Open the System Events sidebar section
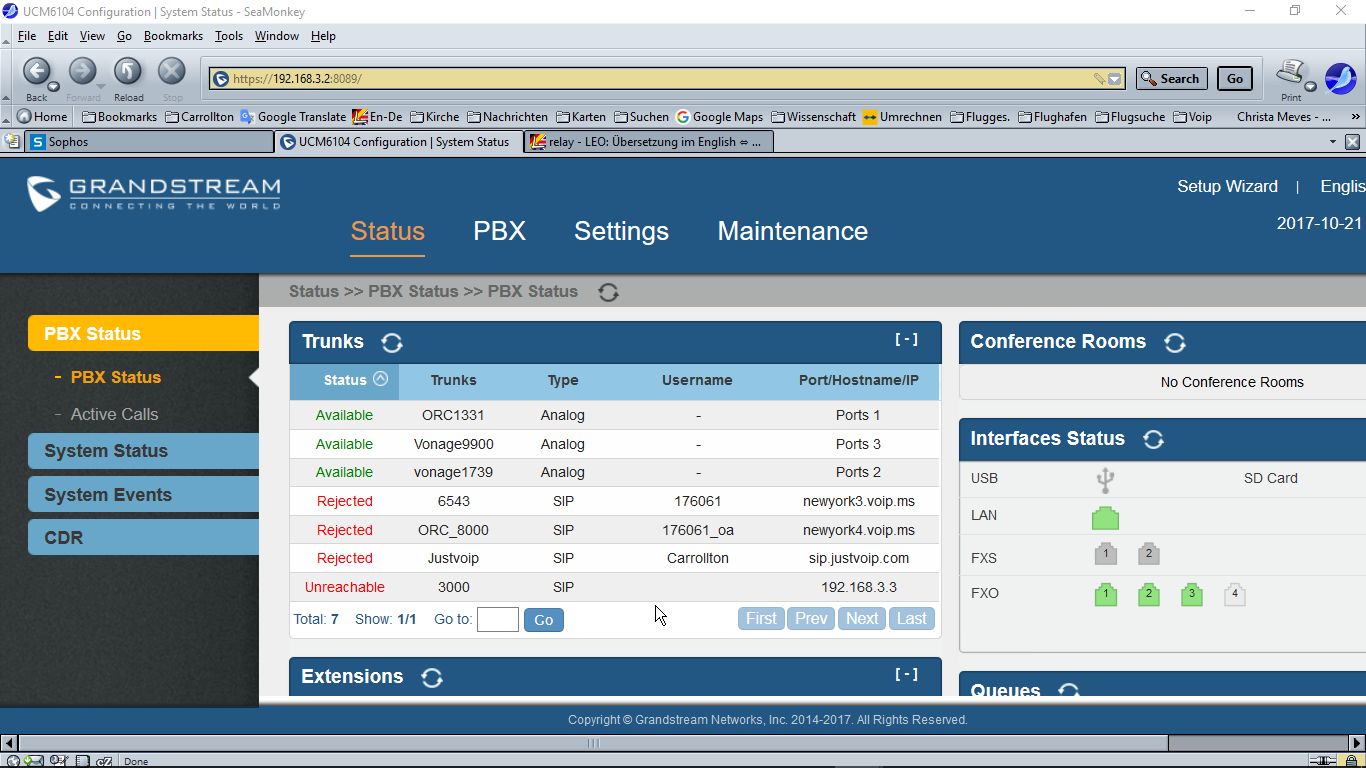 [x=143, y=495]
